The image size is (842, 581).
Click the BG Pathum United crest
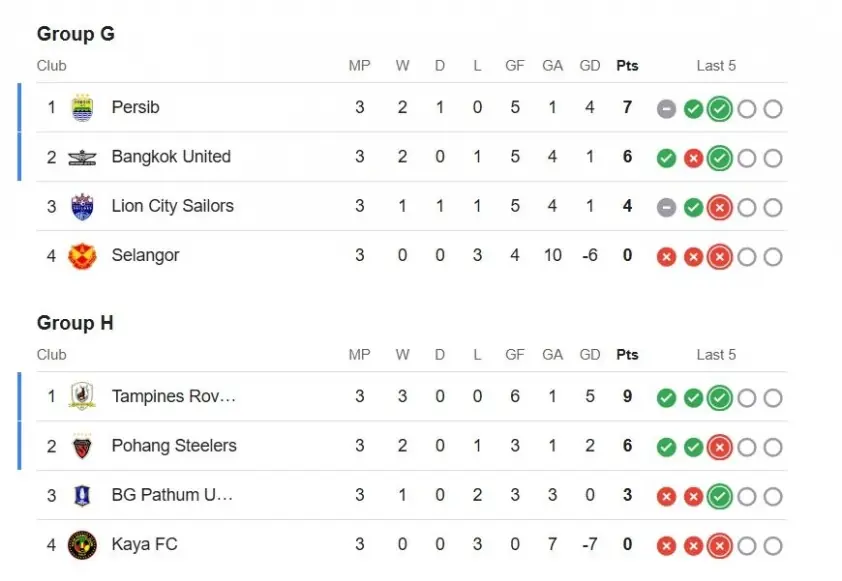82,495
